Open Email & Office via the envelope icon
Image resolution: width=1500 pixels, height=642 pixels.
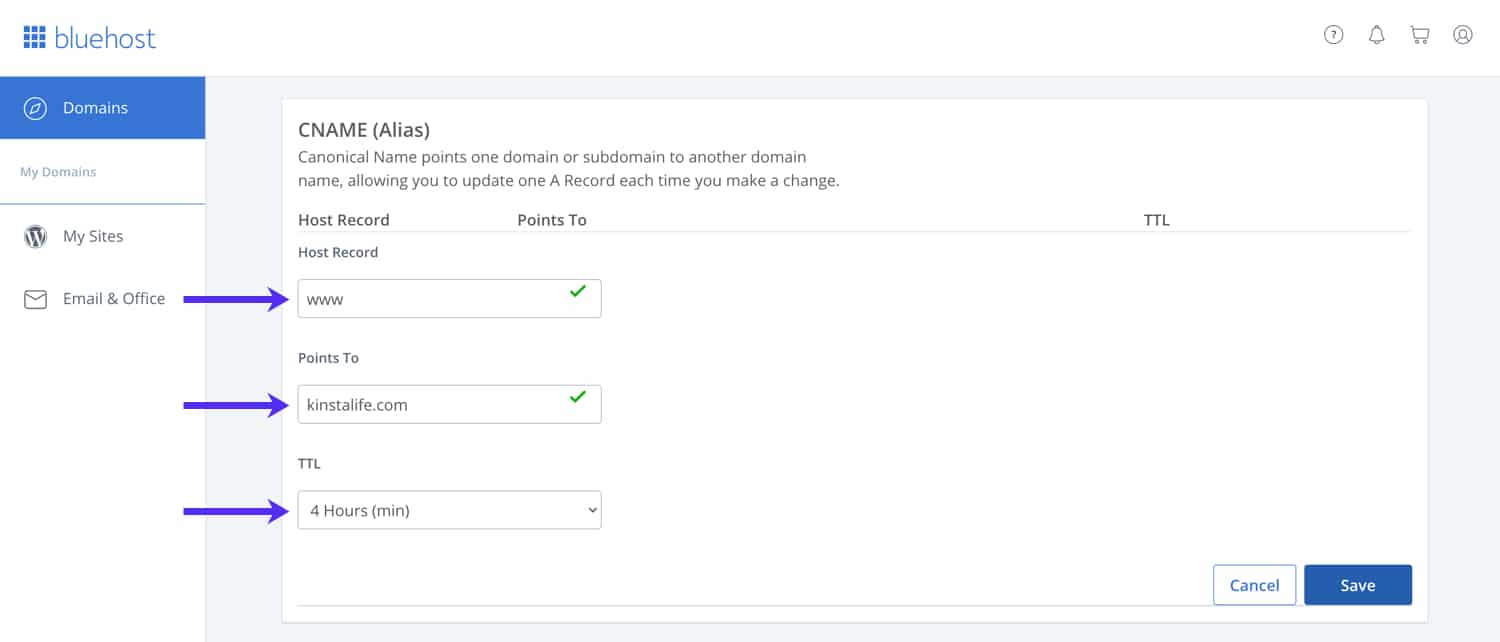point(35,298)
